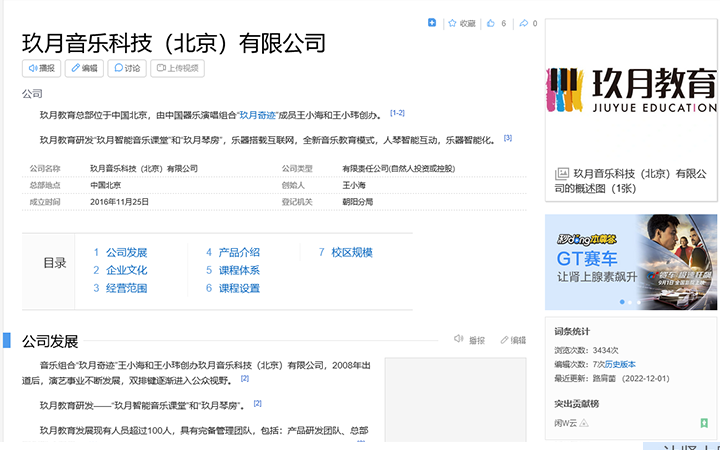Click the page title 玖月音乐科技（北京）有限公司
The image size is (720, 450).
pos(174,43)
